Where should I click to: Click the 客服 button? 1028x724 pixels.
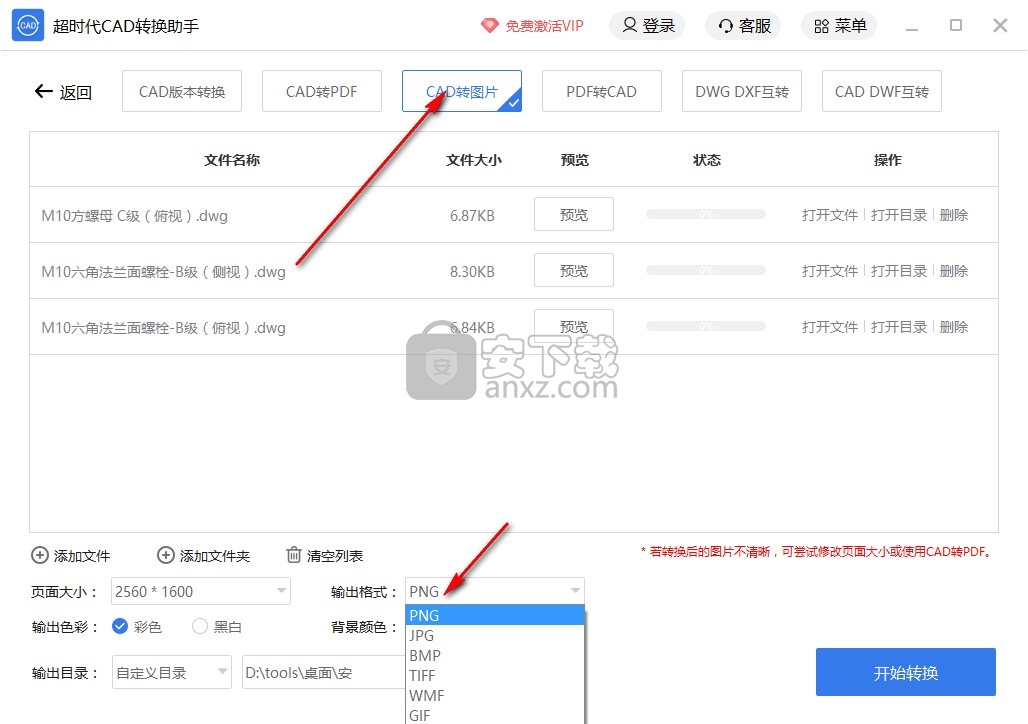(743, 26)
